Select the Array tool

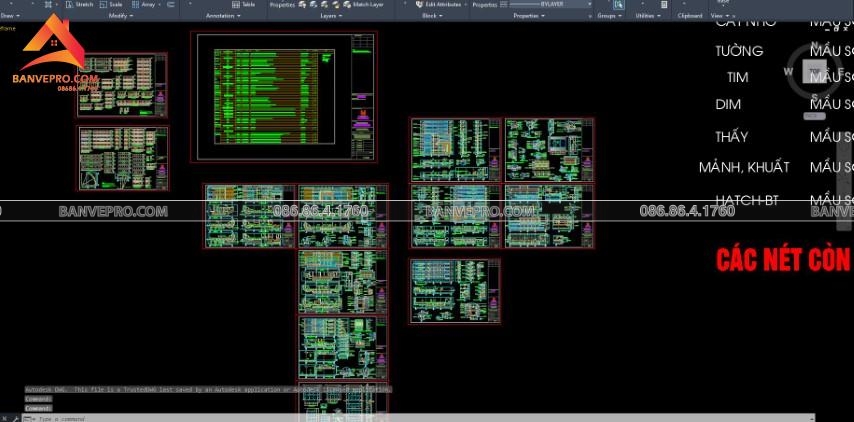144,4
